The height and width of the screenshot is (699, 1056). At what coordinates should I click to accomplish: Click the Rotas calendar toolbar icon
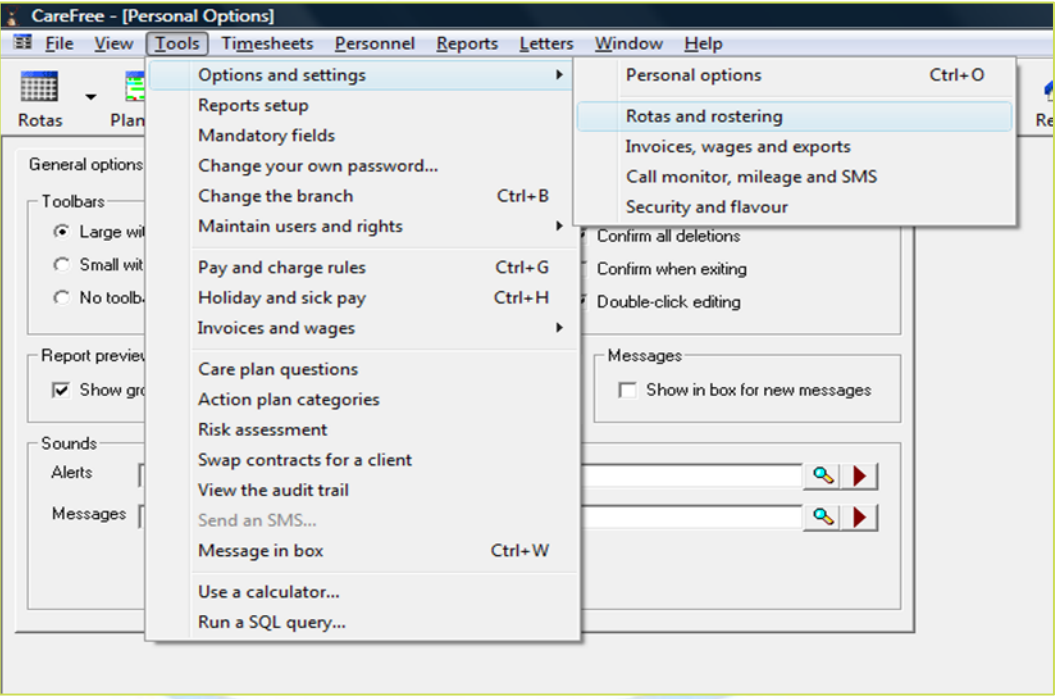[39, 87]
